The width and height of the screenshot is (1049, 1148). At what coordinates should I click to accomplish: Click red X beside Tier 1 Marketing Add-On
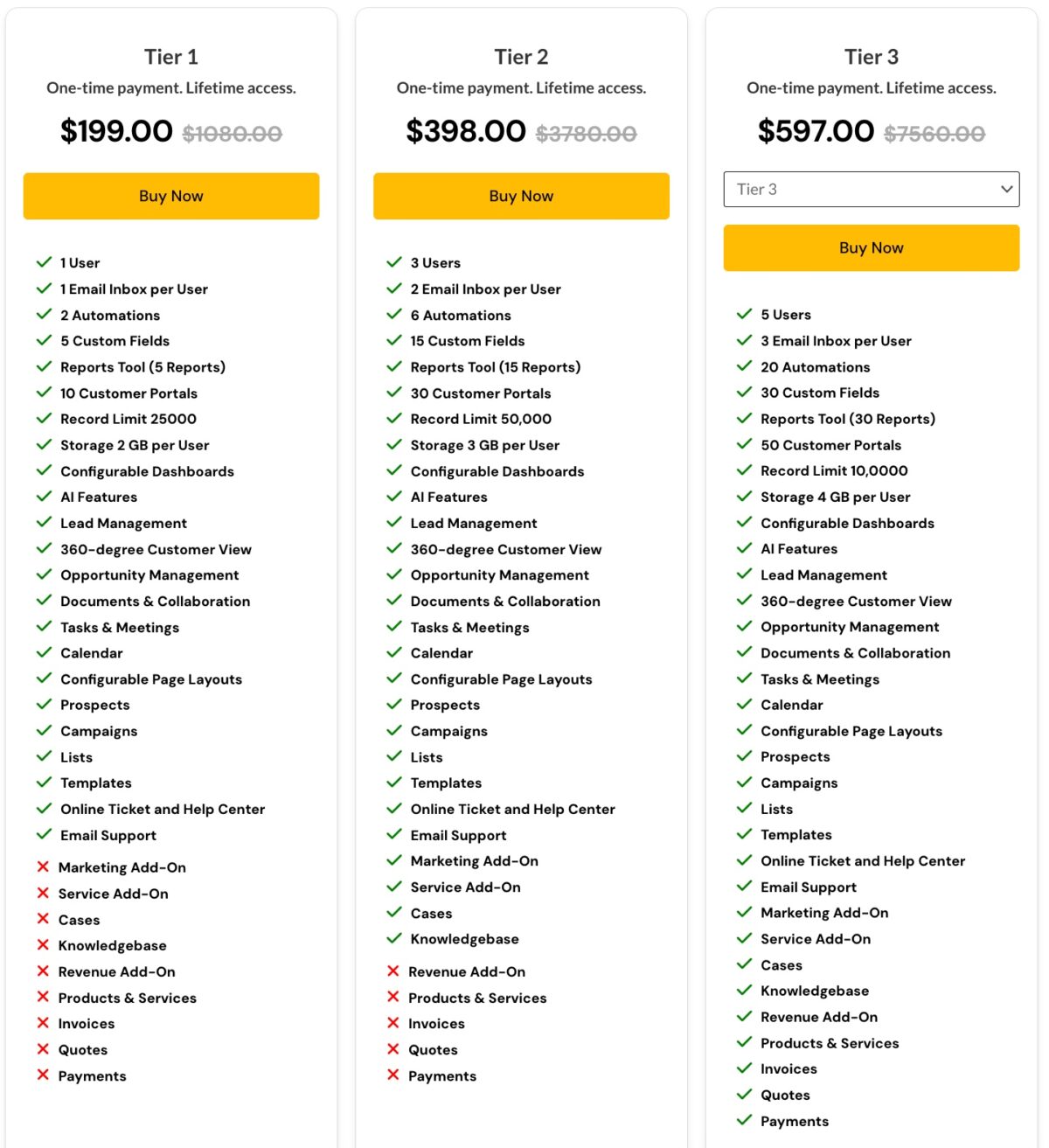click(x=43, y=867)
